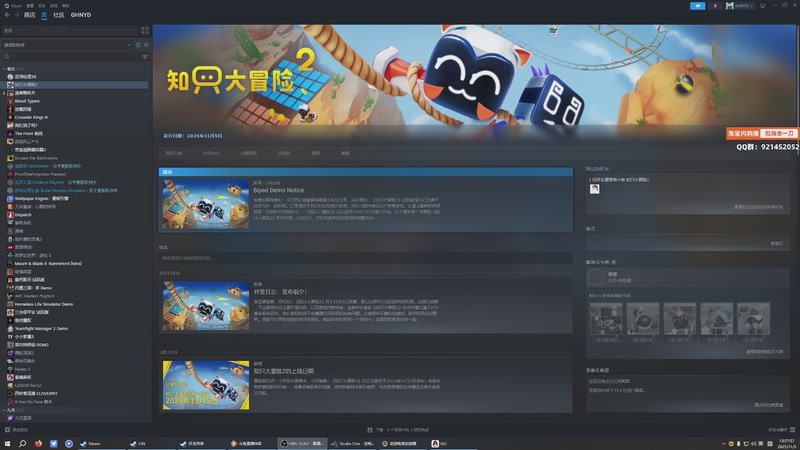Select Escape the Backrooms in the library list
The image size is (800, 450).
point(36,158)
